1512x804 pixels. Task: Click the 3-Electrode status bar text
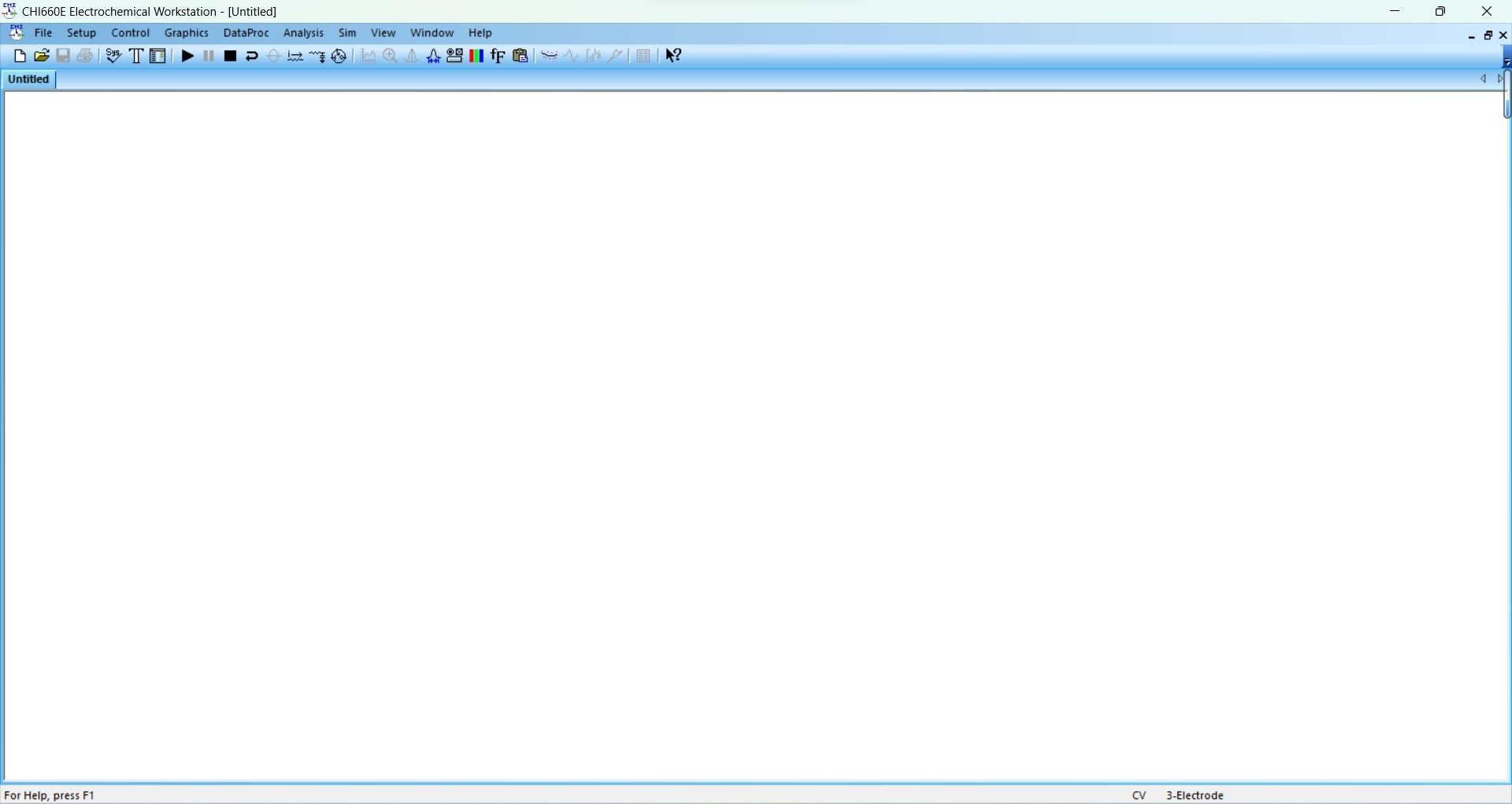point(1195,796)
